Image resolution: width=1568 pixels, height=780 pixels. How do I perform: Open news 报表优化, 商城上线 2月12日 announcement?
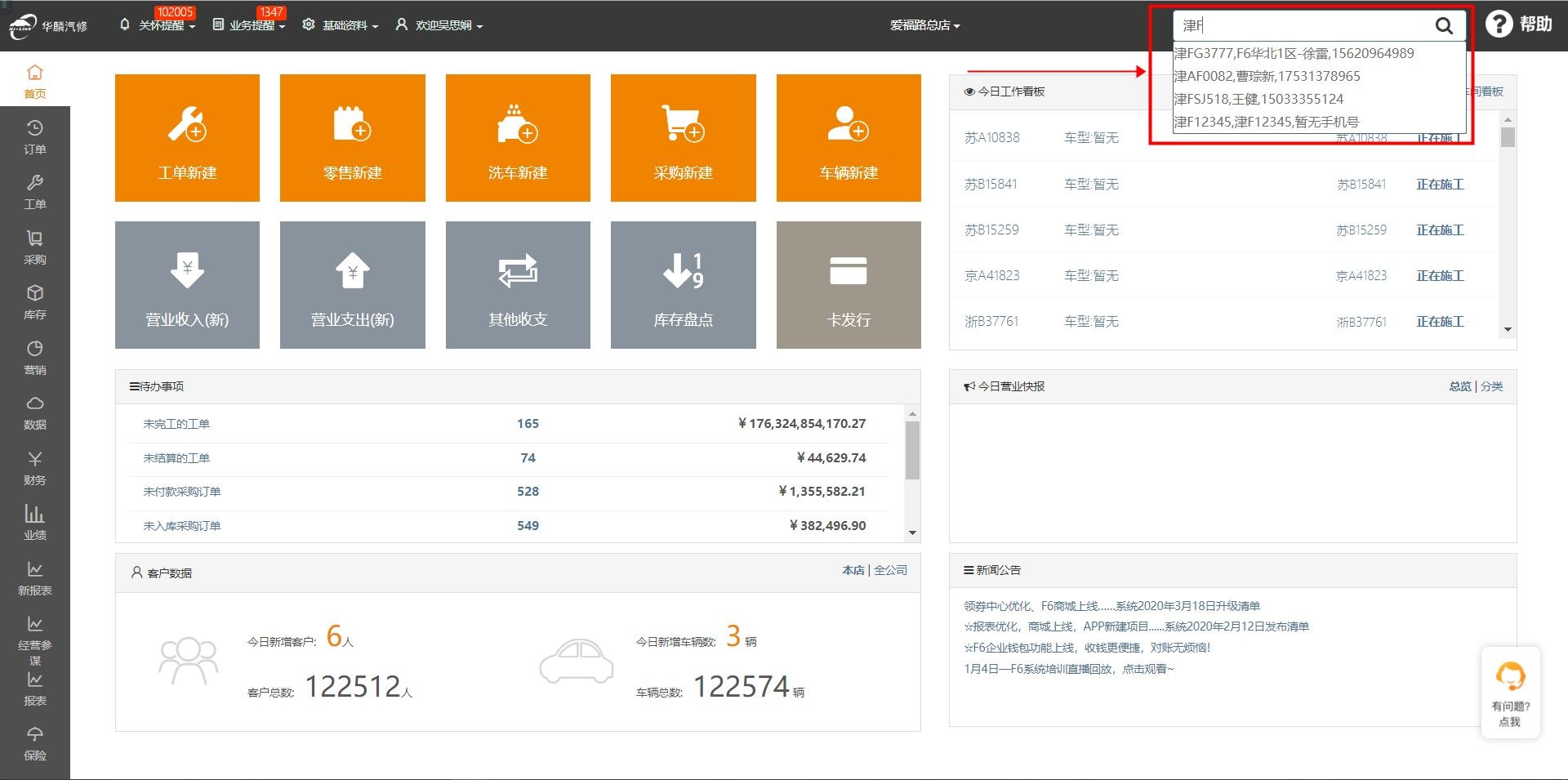tap(1136, 626)
